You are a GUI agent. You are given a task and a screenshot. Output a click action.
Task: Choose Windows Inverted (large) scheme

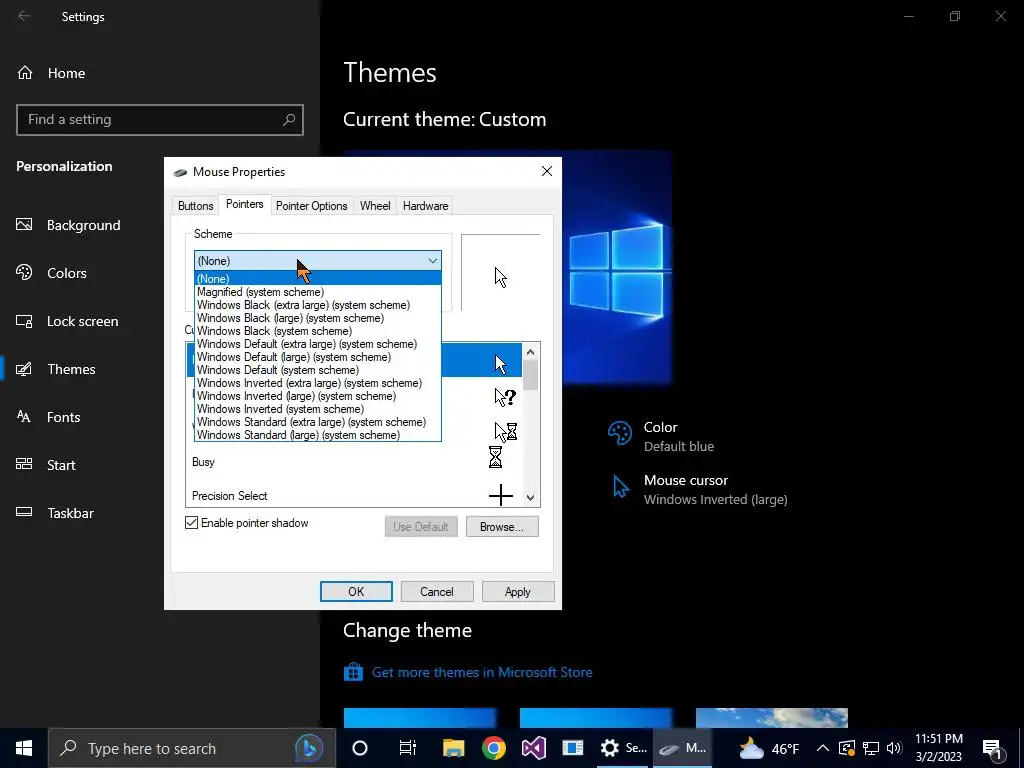tap(318, 396)
